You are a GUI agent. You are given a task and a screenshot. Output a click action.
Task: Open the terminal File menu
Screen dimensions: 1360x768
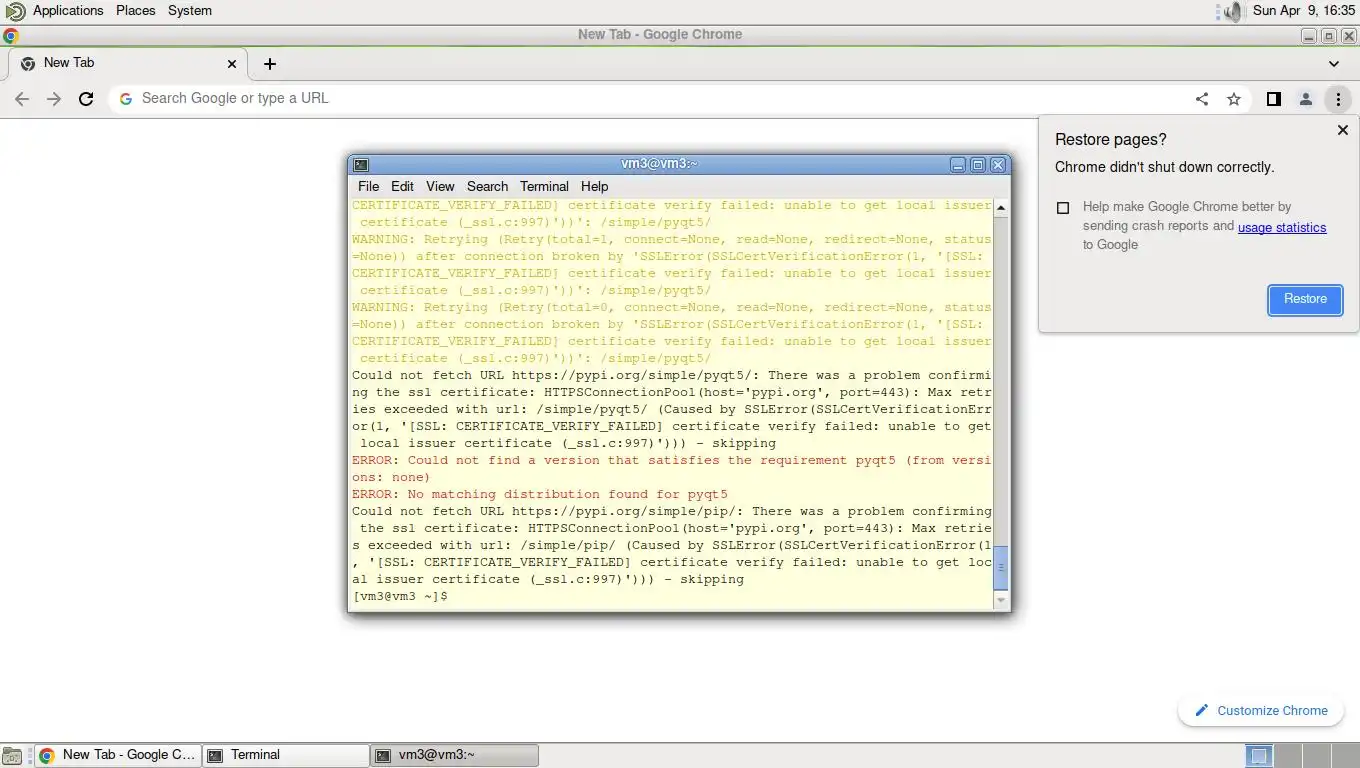pos(368,186)
